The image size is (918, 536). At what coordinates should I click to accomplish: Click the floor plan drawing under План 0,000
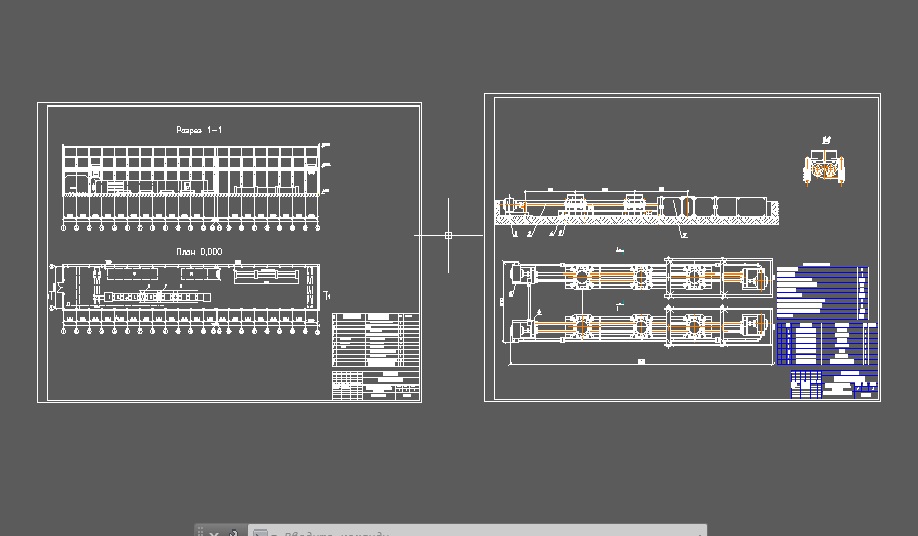coord(189,298)
